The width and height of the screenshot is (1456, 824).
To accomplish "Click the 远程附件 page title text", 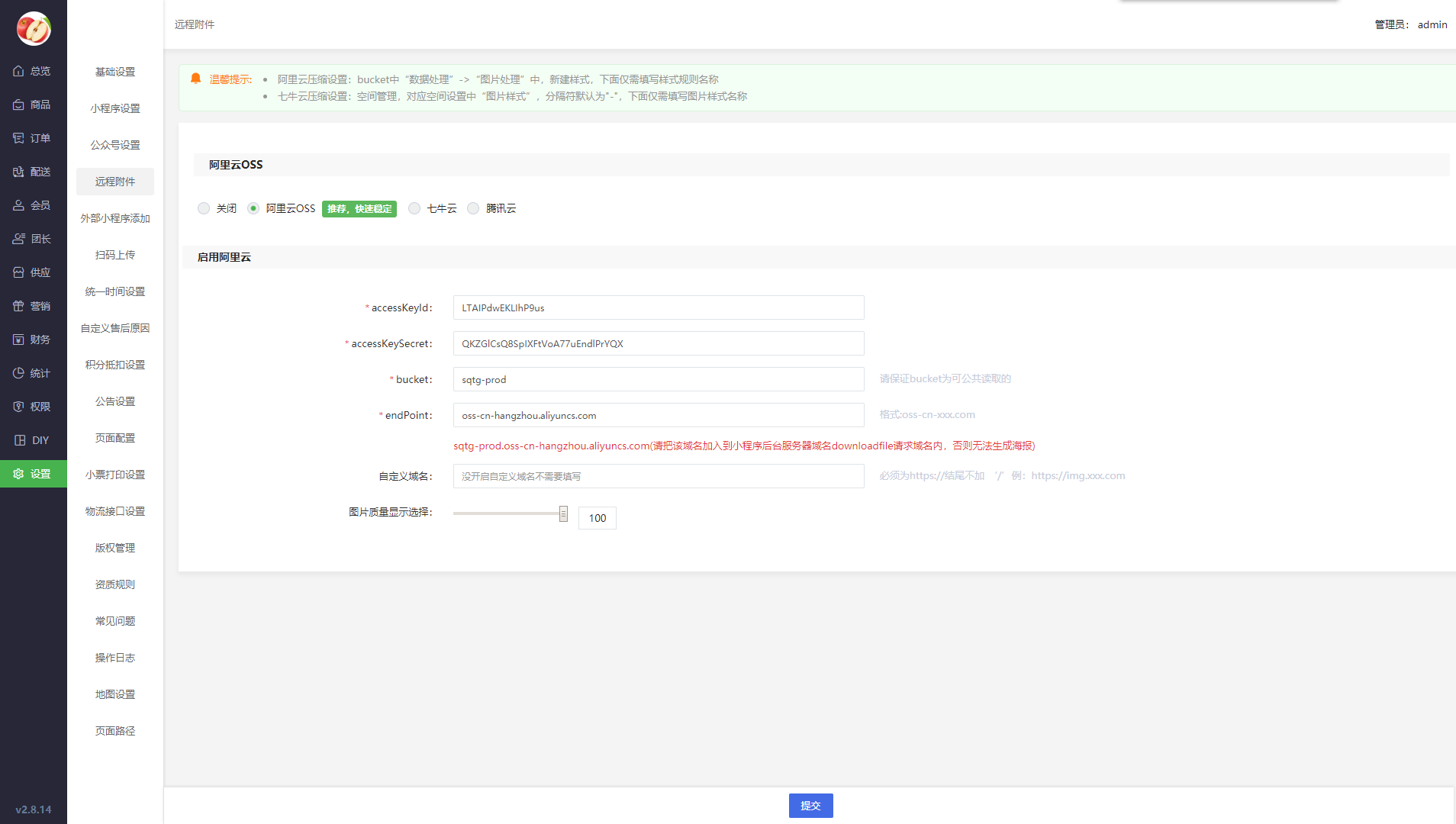I will [195, 24].
